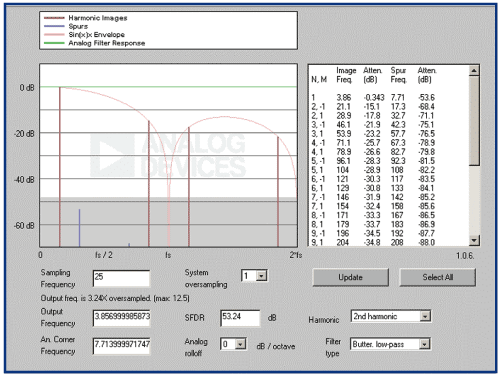Click the tall blue spur line on plot
Viewport: 500px width, 377px height.
point(79,228)
